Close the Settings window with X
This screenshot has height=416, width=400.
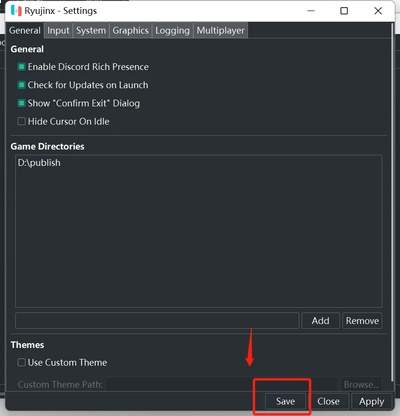[x=378, y=11]
